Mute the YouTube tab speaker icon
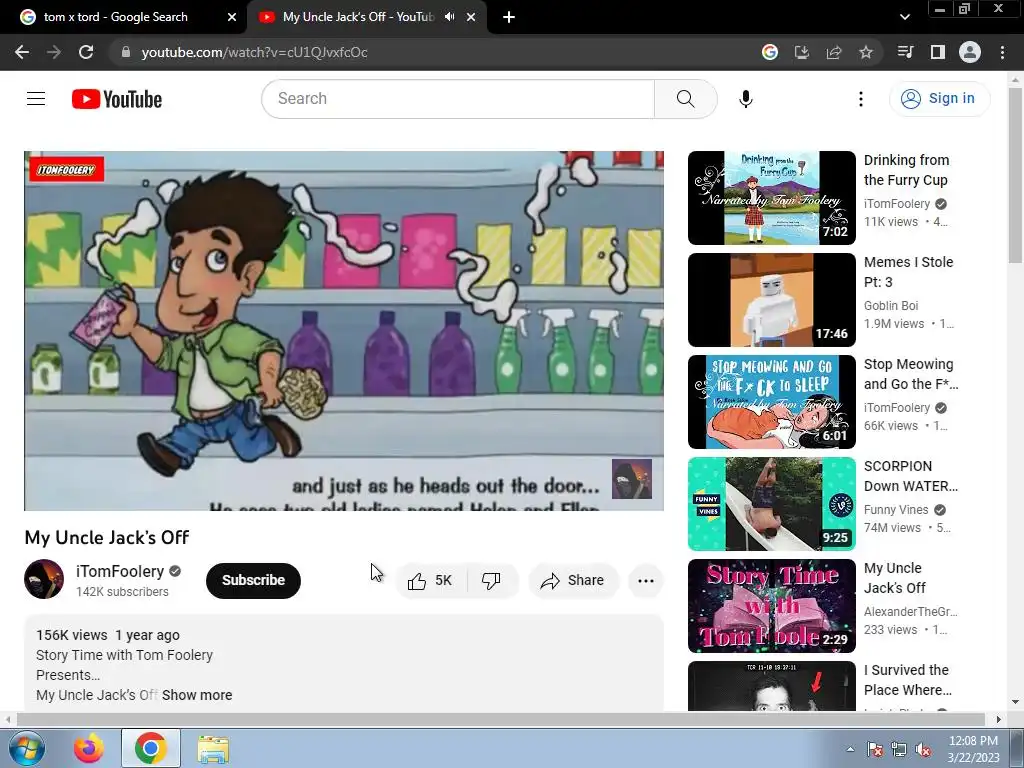 (449, 17)
